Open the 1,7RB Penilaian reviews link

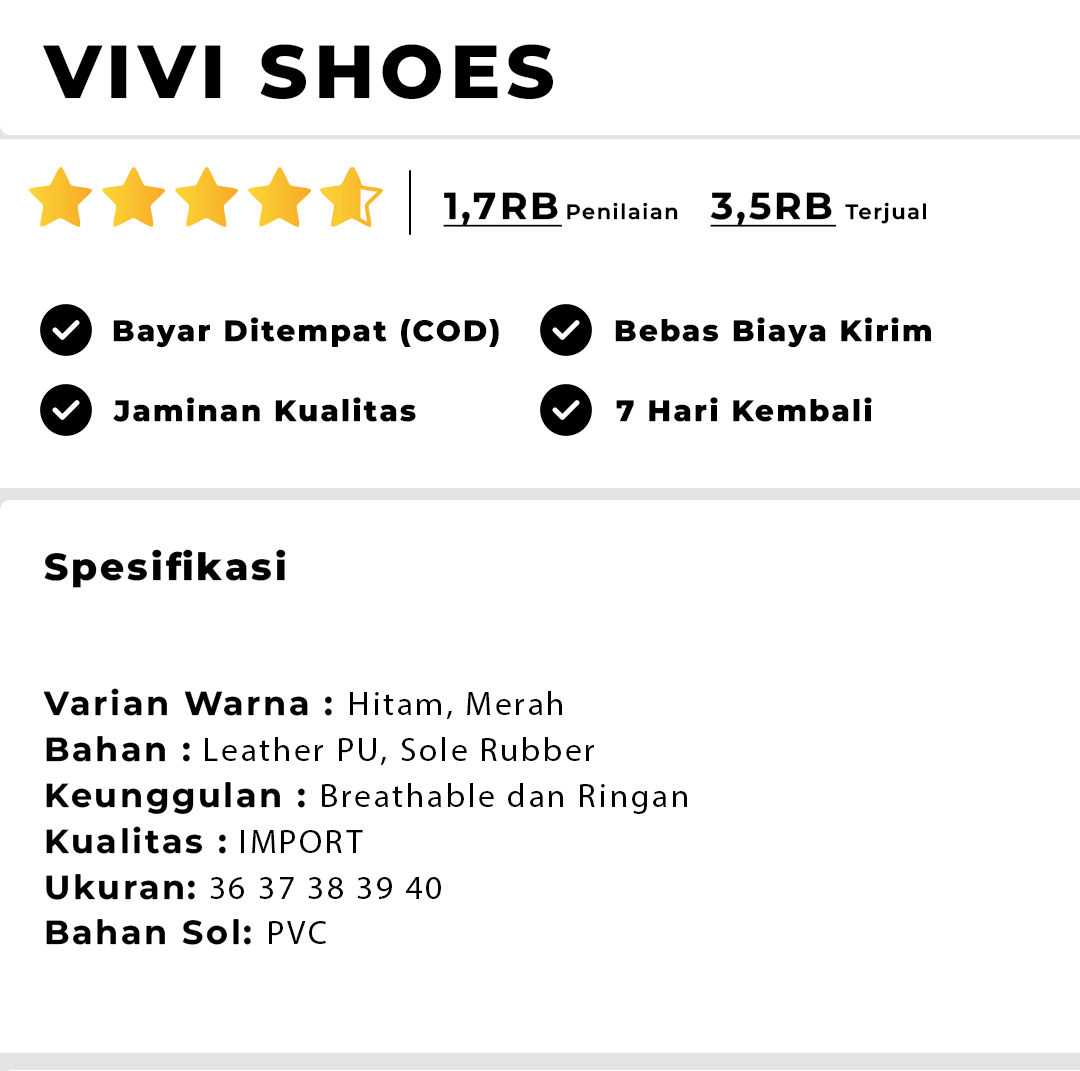561,207
